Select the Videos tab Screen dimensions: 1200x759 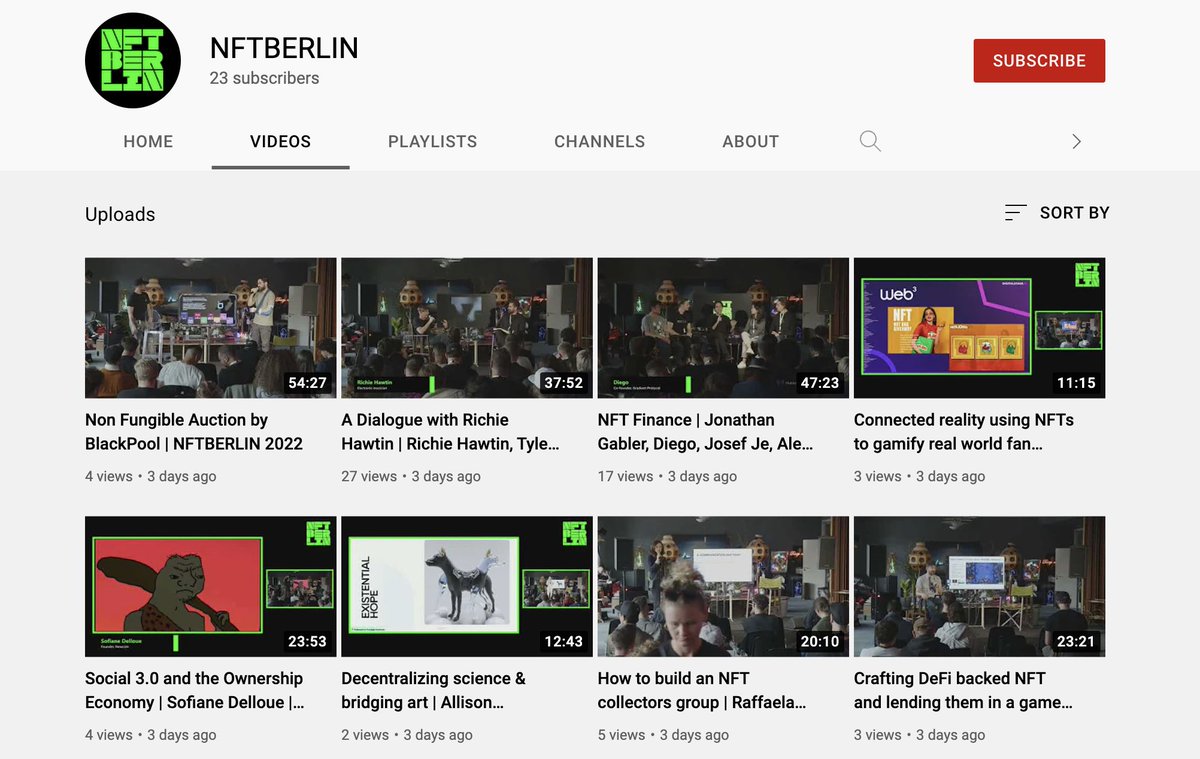click(280, 141)
